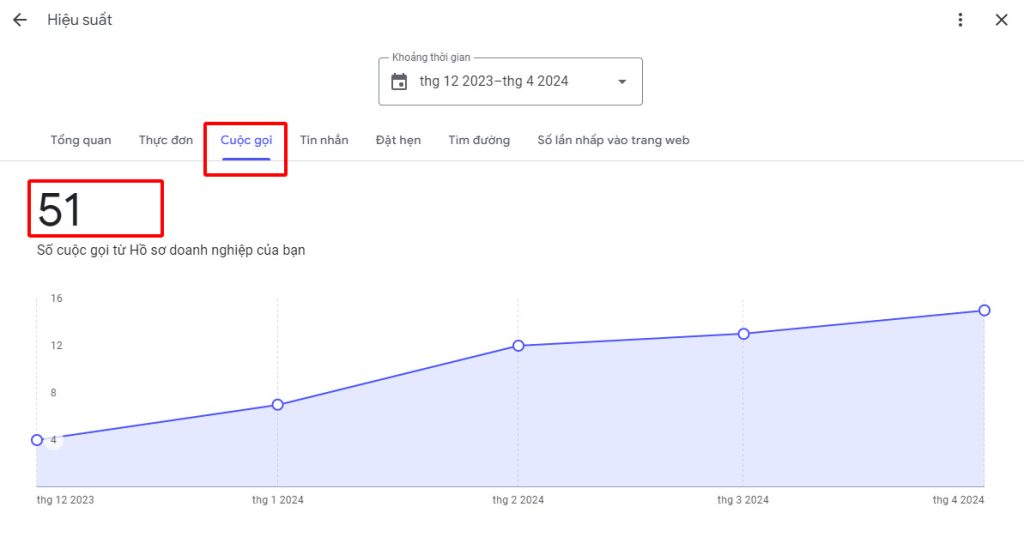Click the Số cuộc gọi từ Hồ sơ description
1024x549 pixels.
coord(171,250)
